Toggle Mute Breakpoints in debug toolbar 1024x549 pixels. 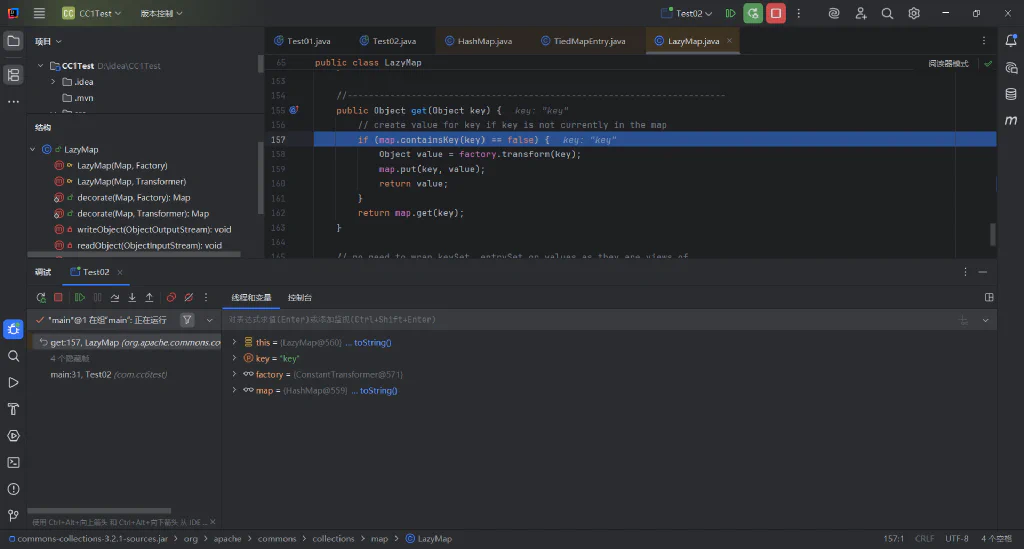tap(189, 298)
